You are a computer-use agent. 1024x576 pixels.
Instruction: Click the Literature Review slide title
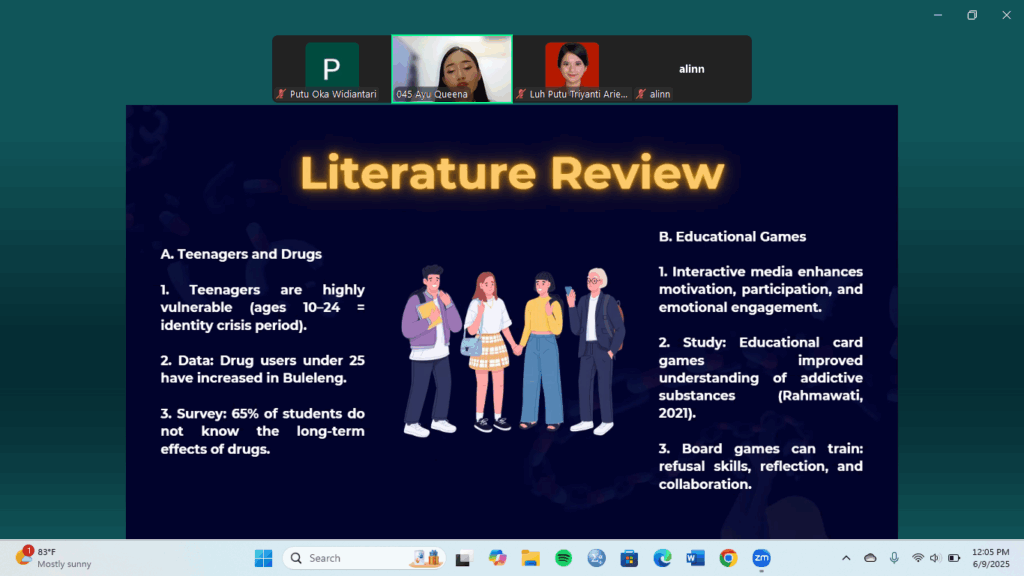512,173
